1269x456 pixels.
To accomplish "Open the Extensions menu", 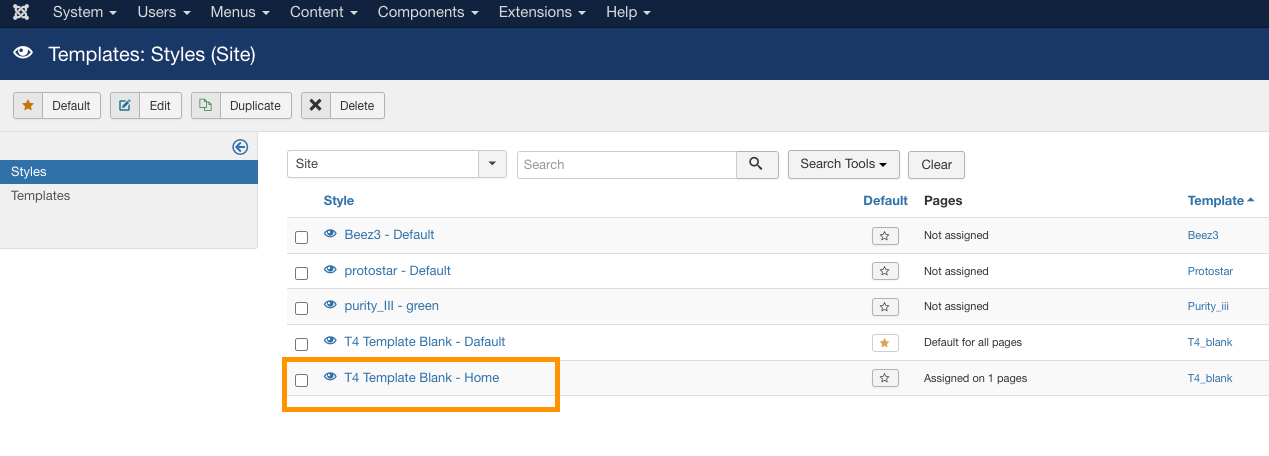I will [542, 13].
